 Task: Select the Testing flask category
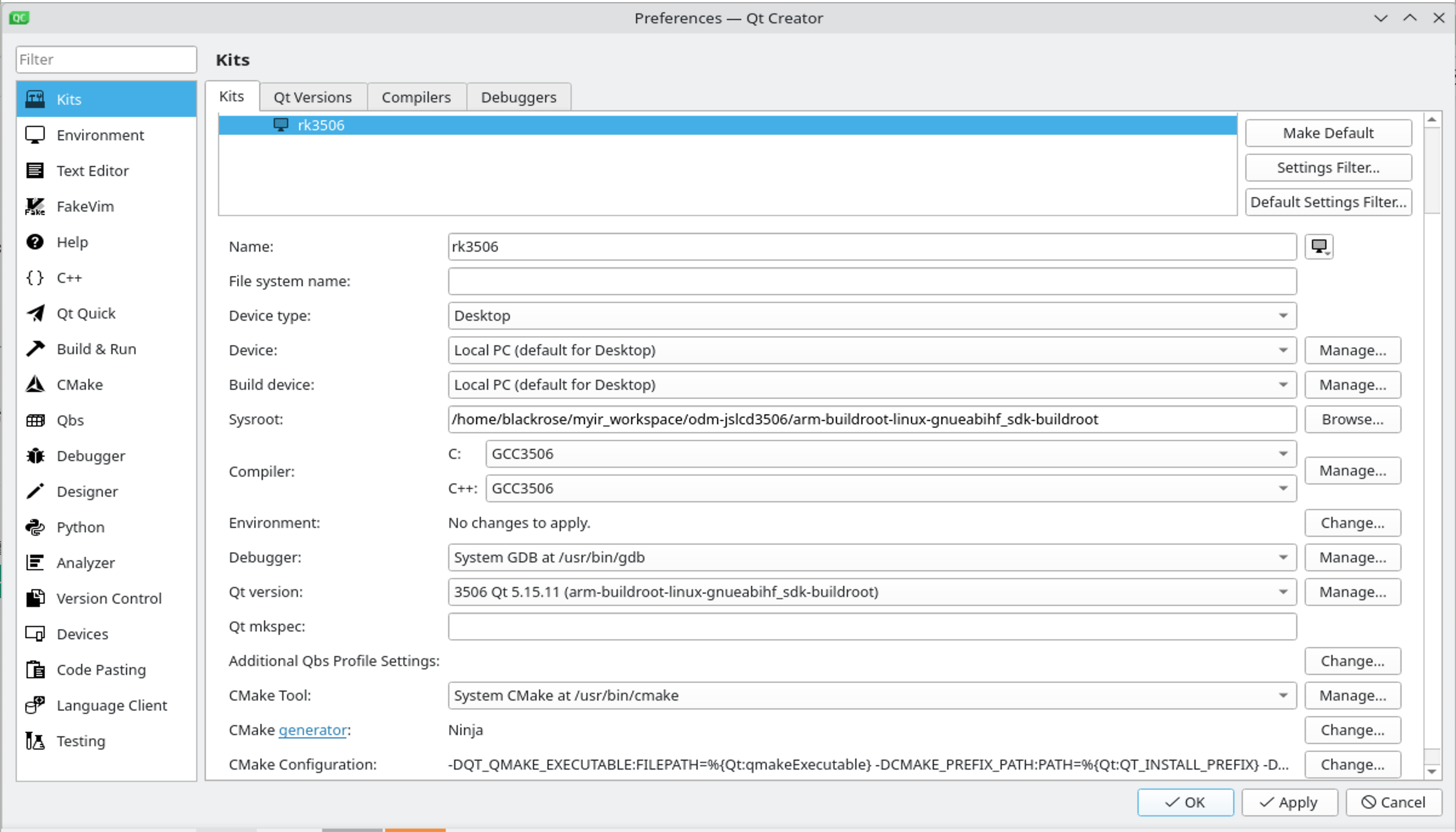coord(36,741)
